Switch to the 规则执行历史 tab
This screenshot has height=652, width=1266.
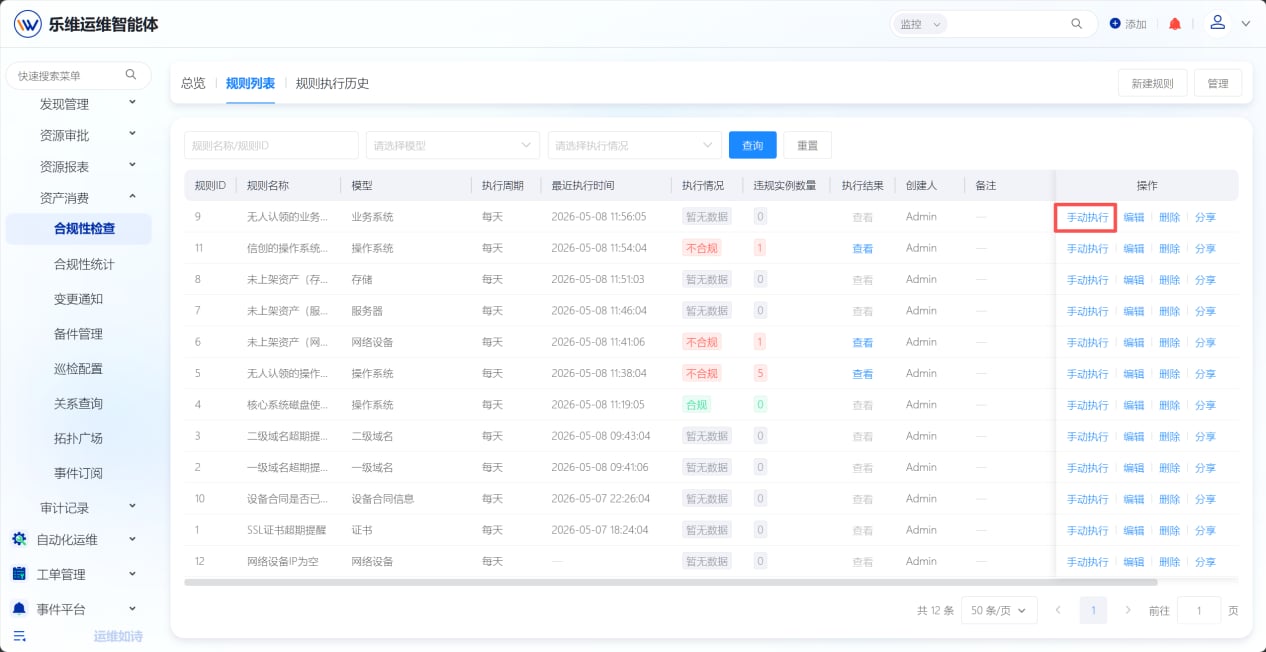pos(332,83)
